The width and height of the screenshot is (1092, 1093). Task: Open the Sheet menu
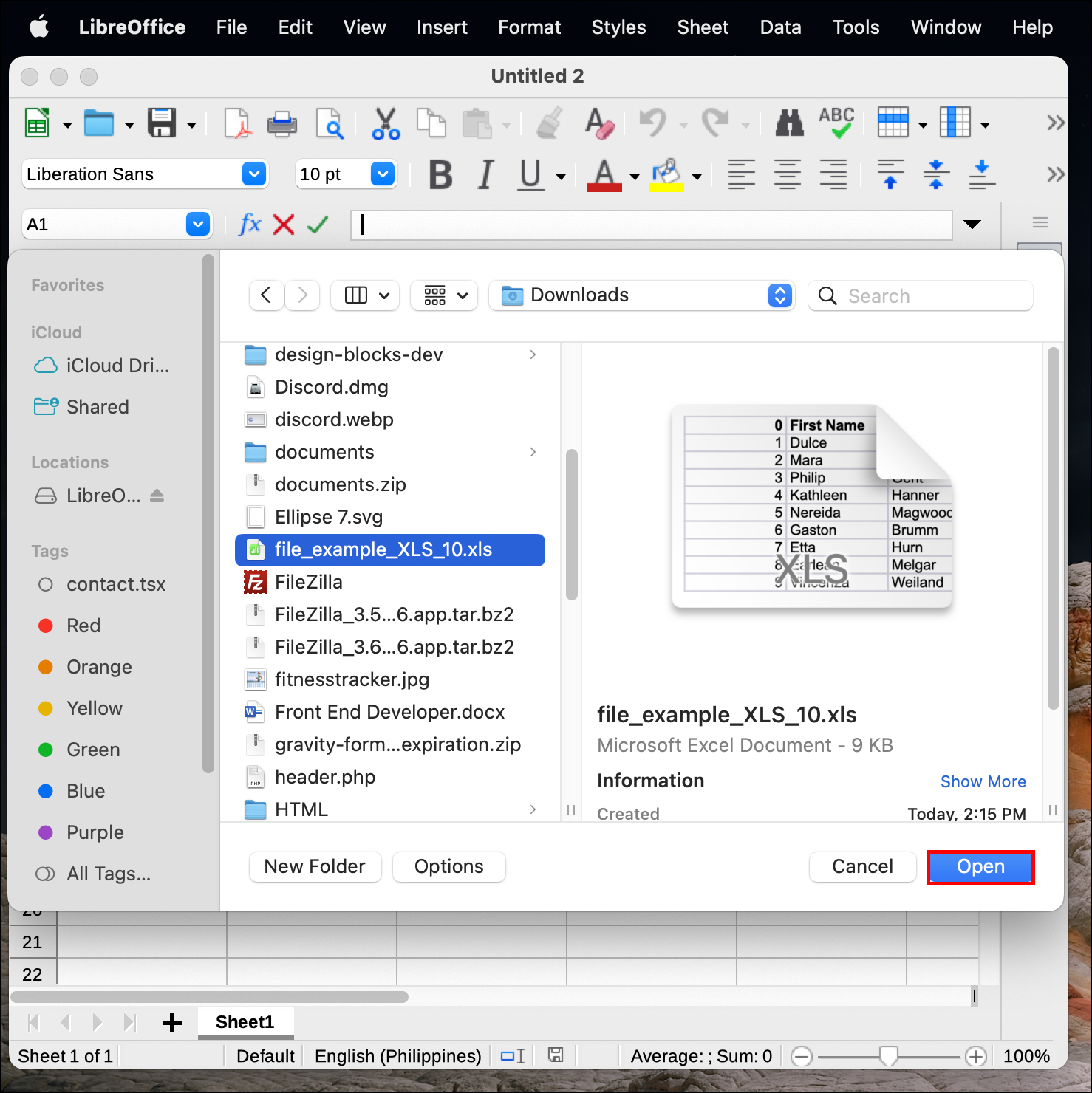click(703, 27)
